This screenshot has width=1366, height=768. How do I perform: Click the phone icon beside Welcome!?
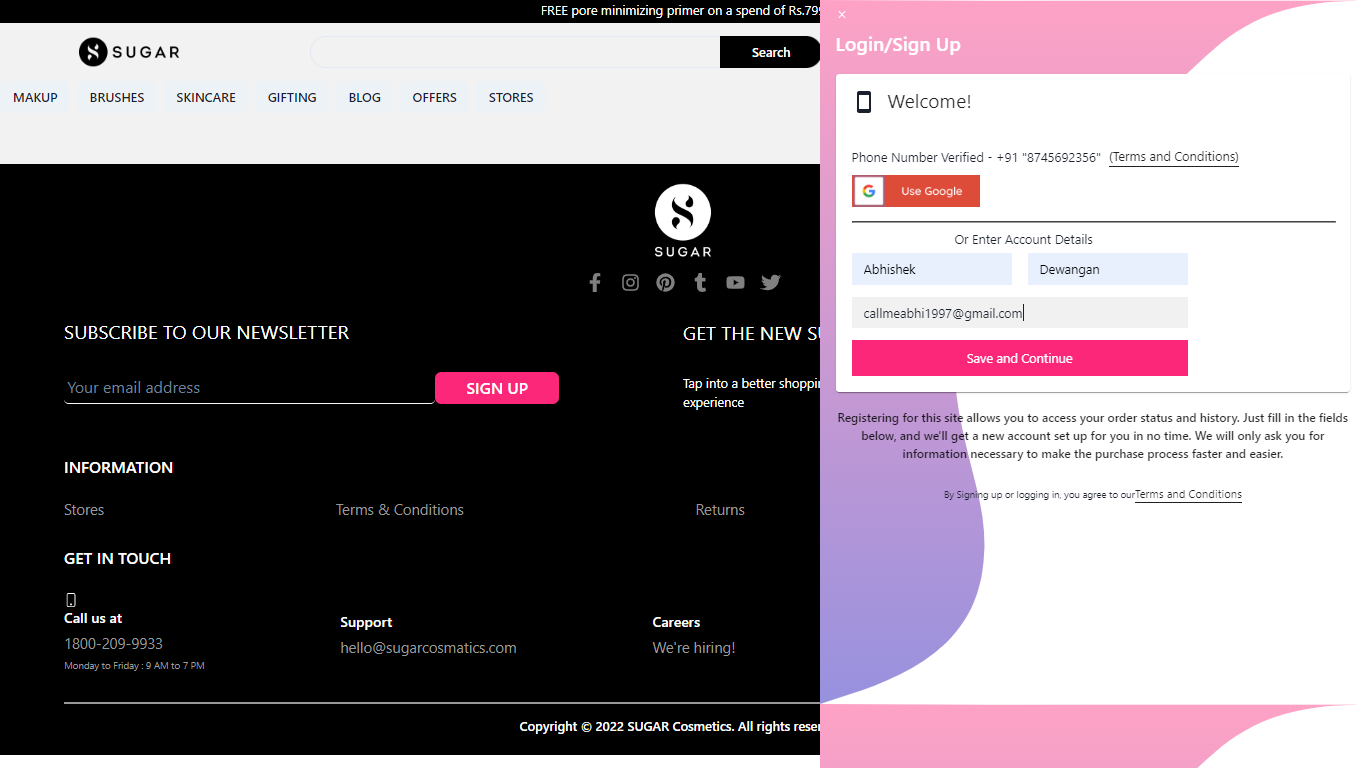coord(864,102)
